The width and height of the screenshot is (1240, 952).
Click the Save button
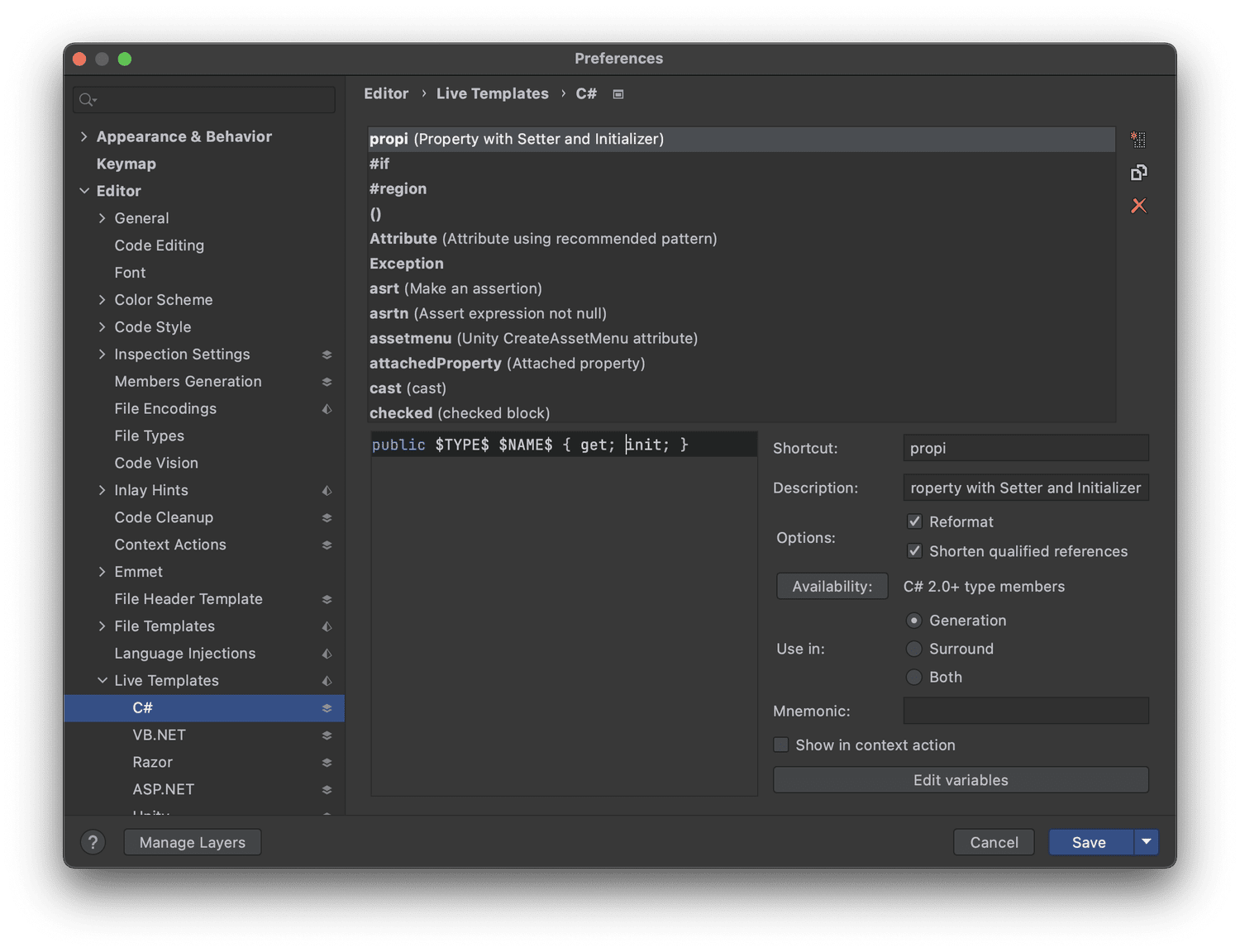tap(1091, 842)
